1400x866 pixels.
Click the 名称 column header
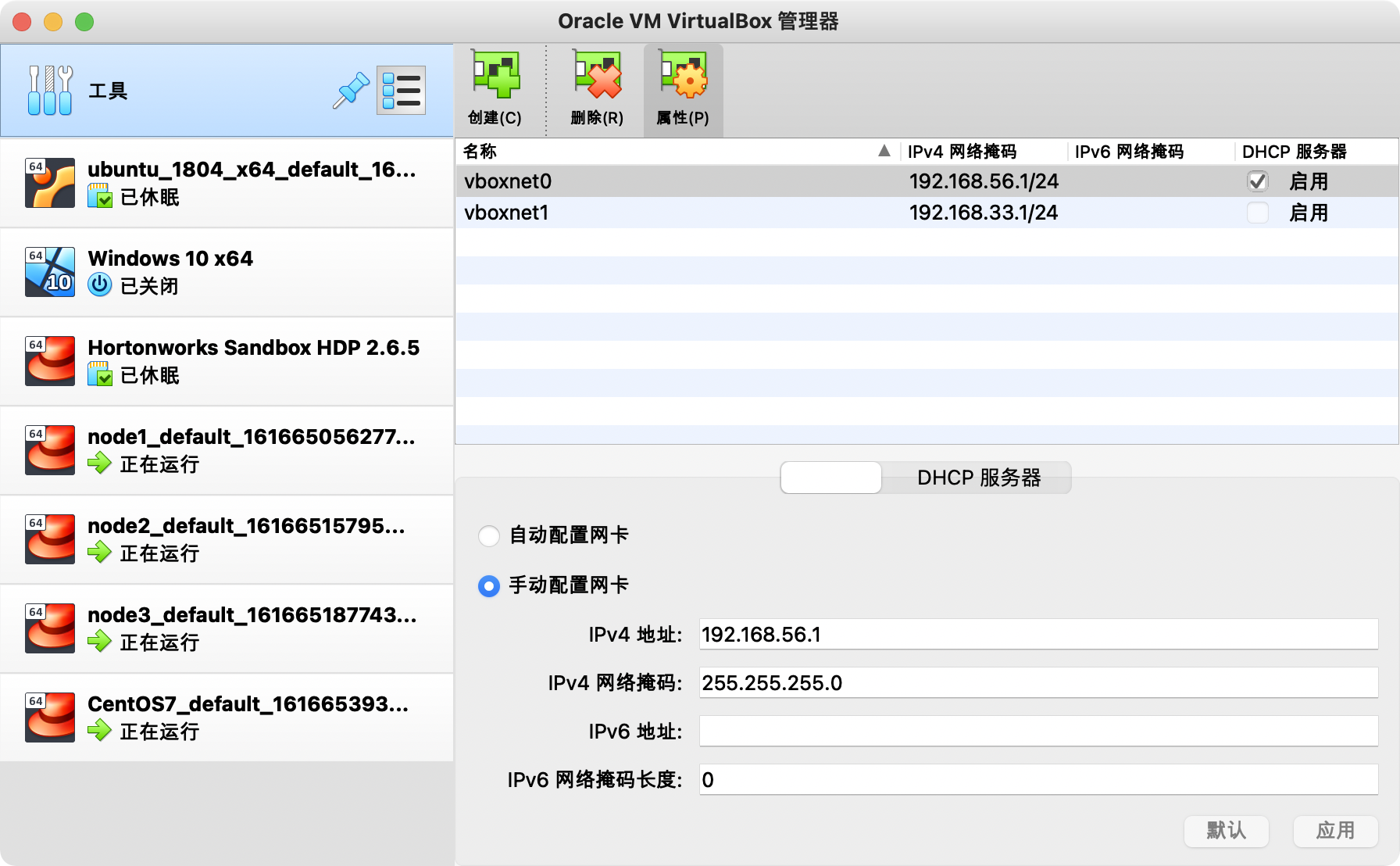coord(677,151)
